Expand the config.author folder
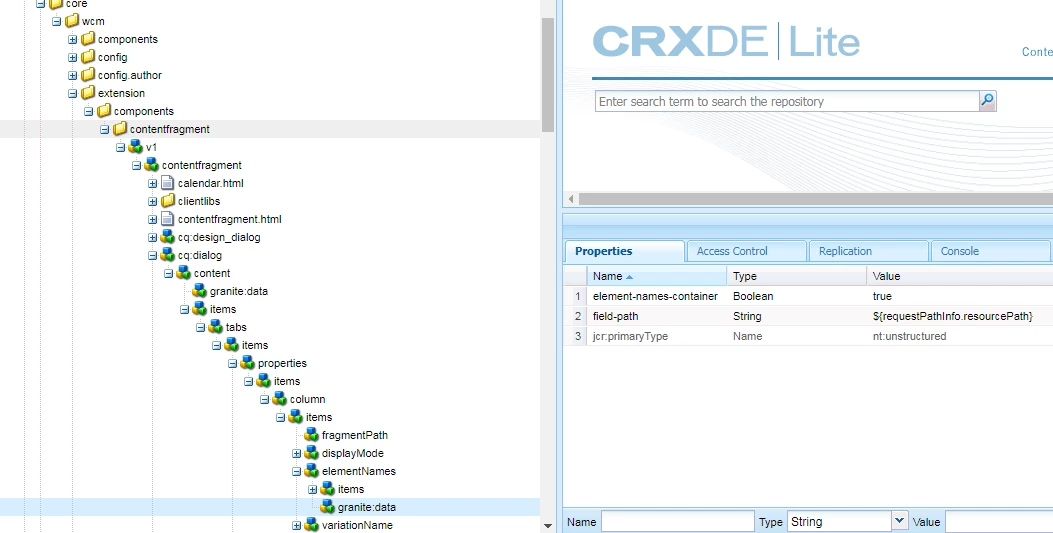Screen dimensions: 1053x533 (73, 75)
